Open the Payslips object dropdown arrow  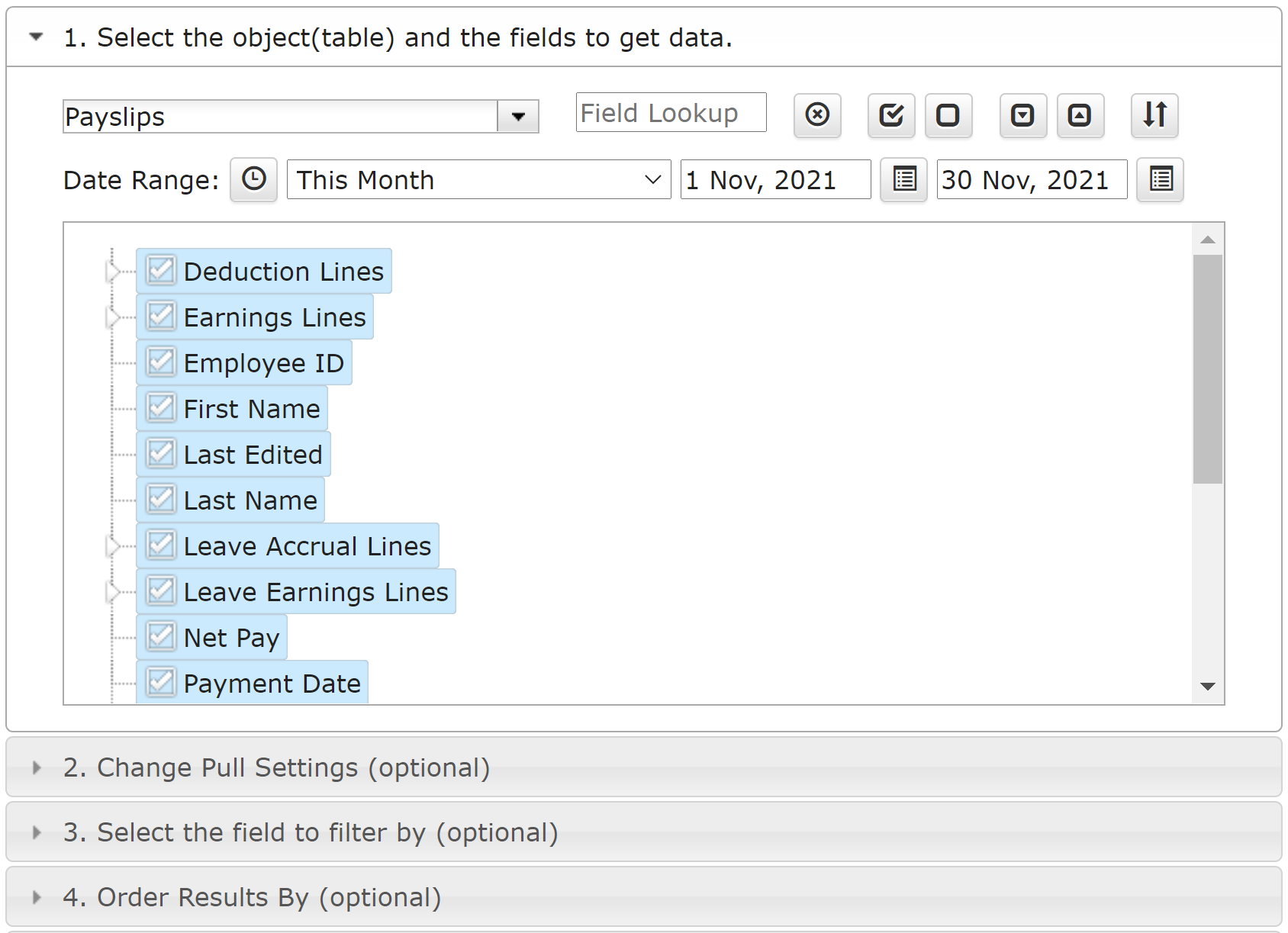[518, 117]
